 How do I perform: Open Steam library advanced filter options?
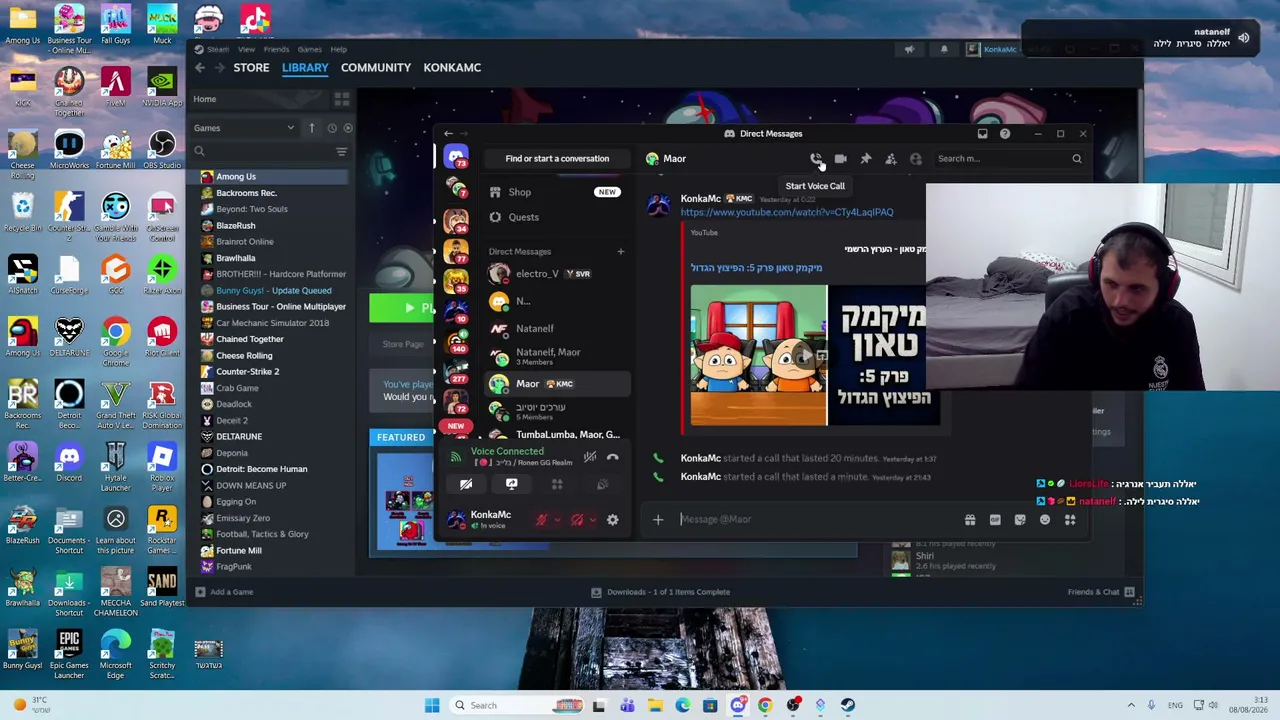[x=342, y=152]
